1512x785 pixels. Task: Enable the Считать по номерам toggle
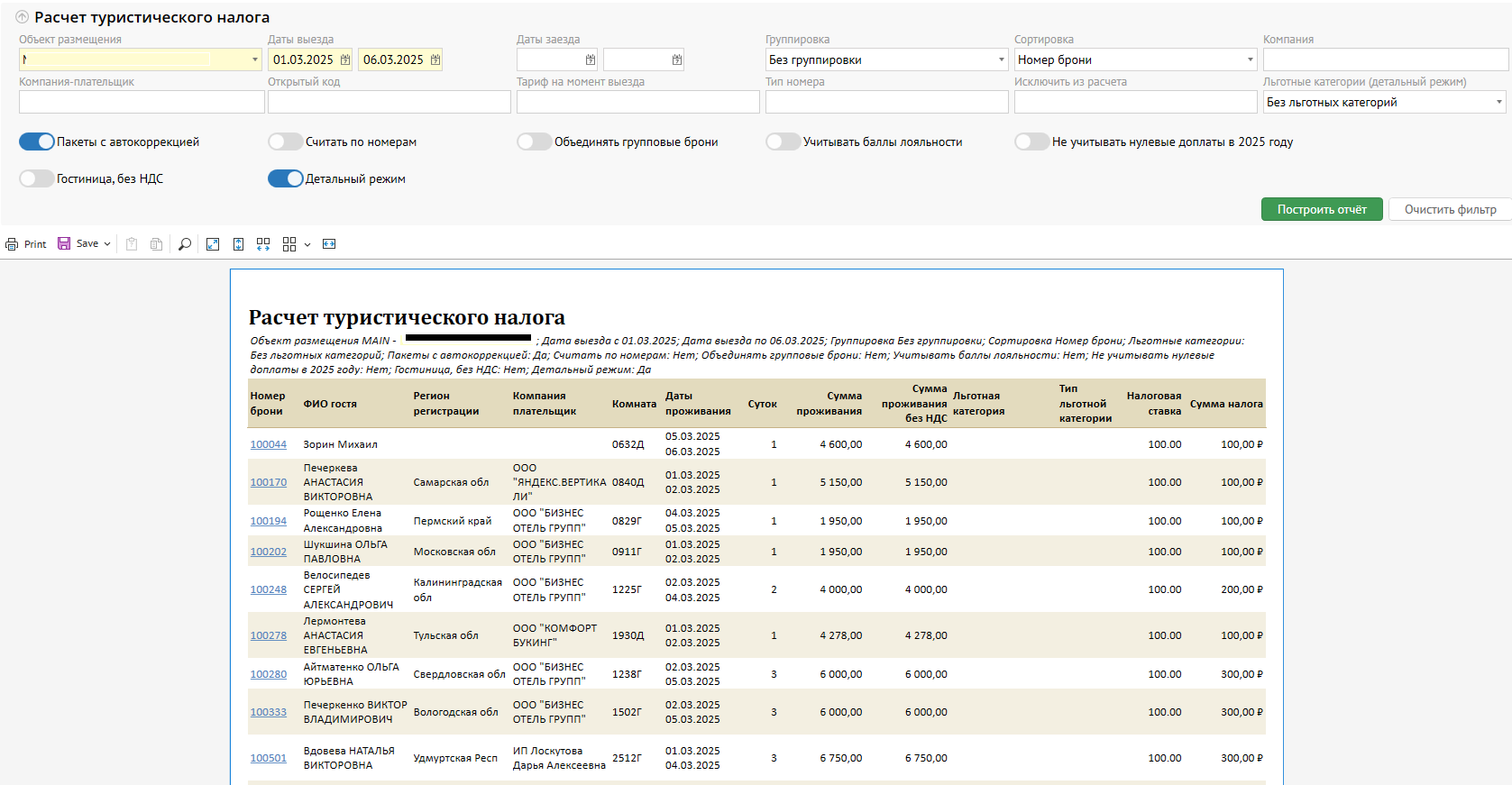pyautogui.click(x=285, y=141)
